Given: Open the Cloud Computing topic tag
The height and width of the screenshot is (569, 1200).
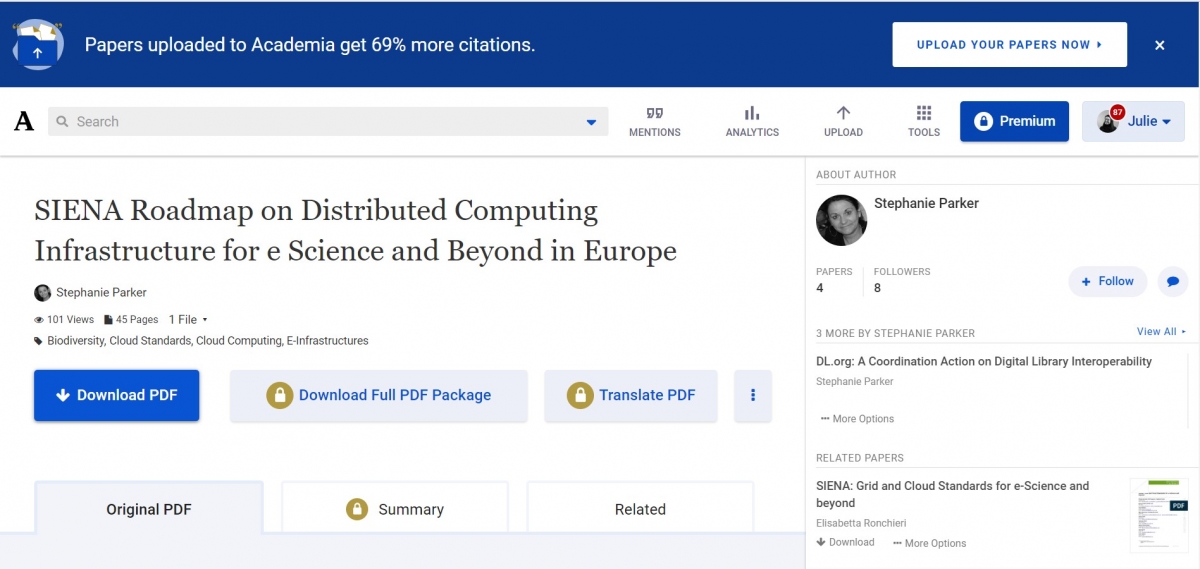Looking at the screenshot, I should [239, 341].
